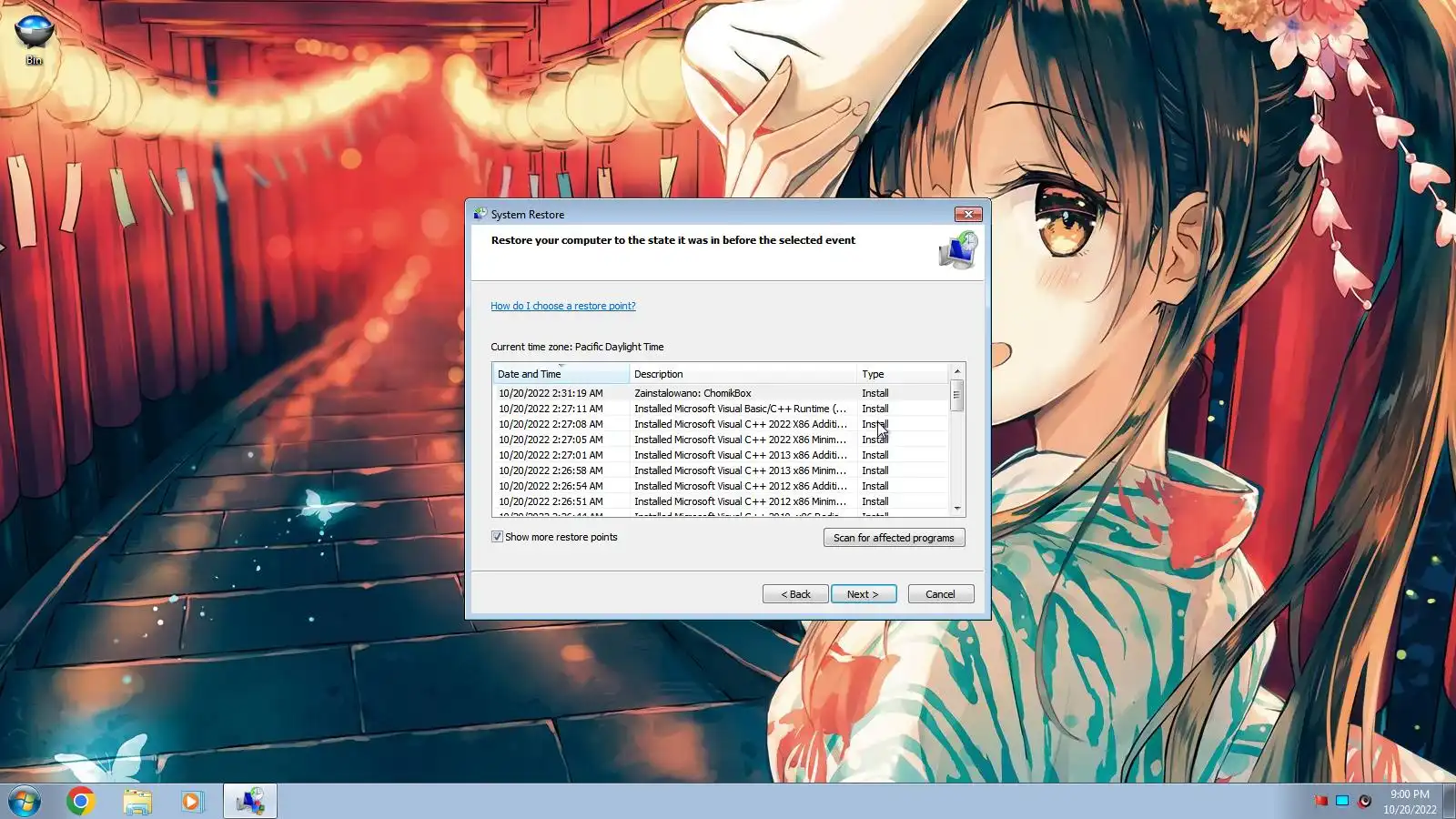The width and height of the screenshot is (1456, 819).
Task: Sort list by the Type column header
Action: coord(902,374)
